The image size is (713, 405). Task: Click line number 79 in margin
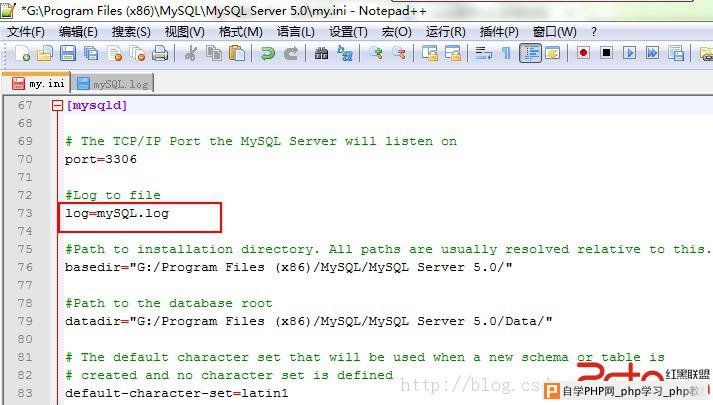pyautogui.click(x=25, y=321)
